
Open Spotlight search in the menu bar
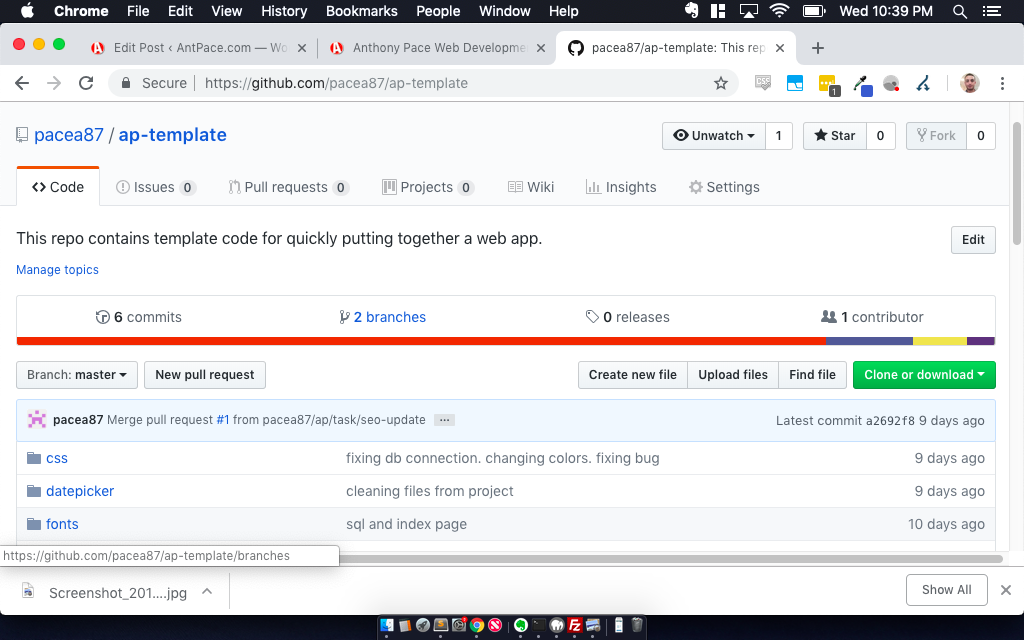[959, 11]
